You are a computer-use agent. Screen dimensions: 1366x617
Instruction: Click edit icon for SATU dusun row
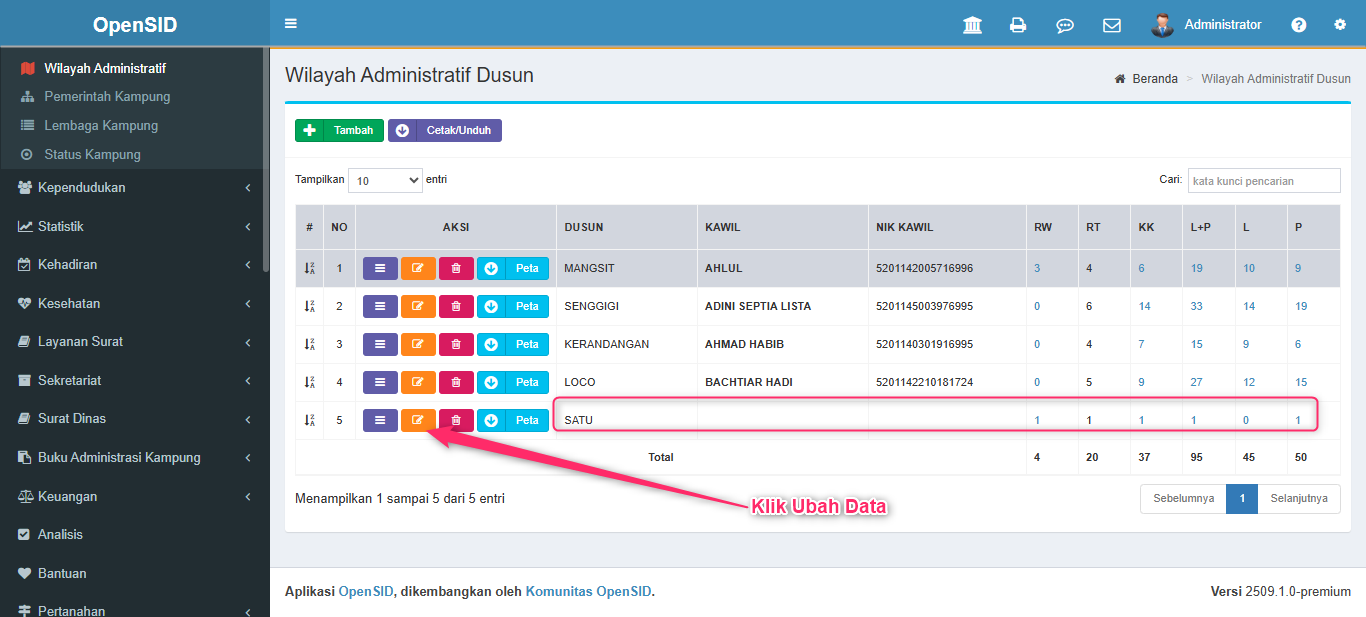coord(418,420)
